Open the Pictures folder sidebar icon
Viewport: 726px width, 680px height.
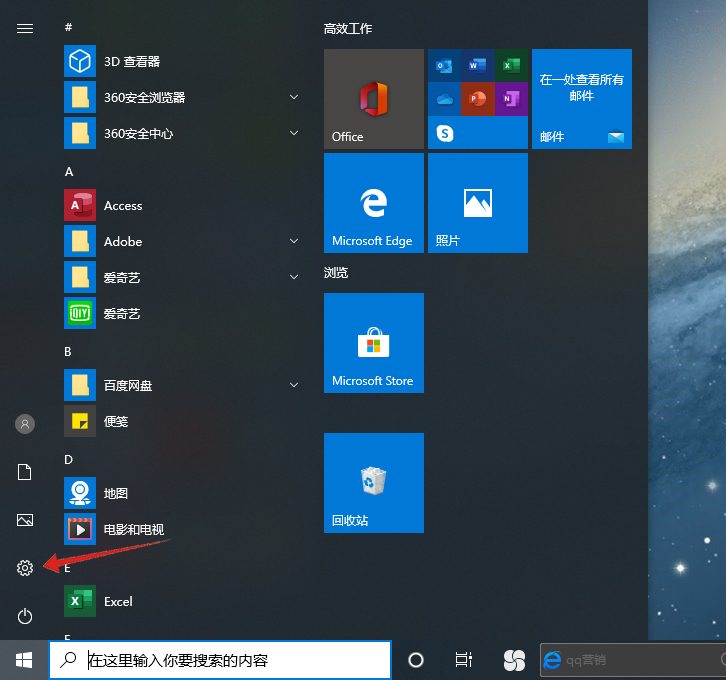[25, 520]
